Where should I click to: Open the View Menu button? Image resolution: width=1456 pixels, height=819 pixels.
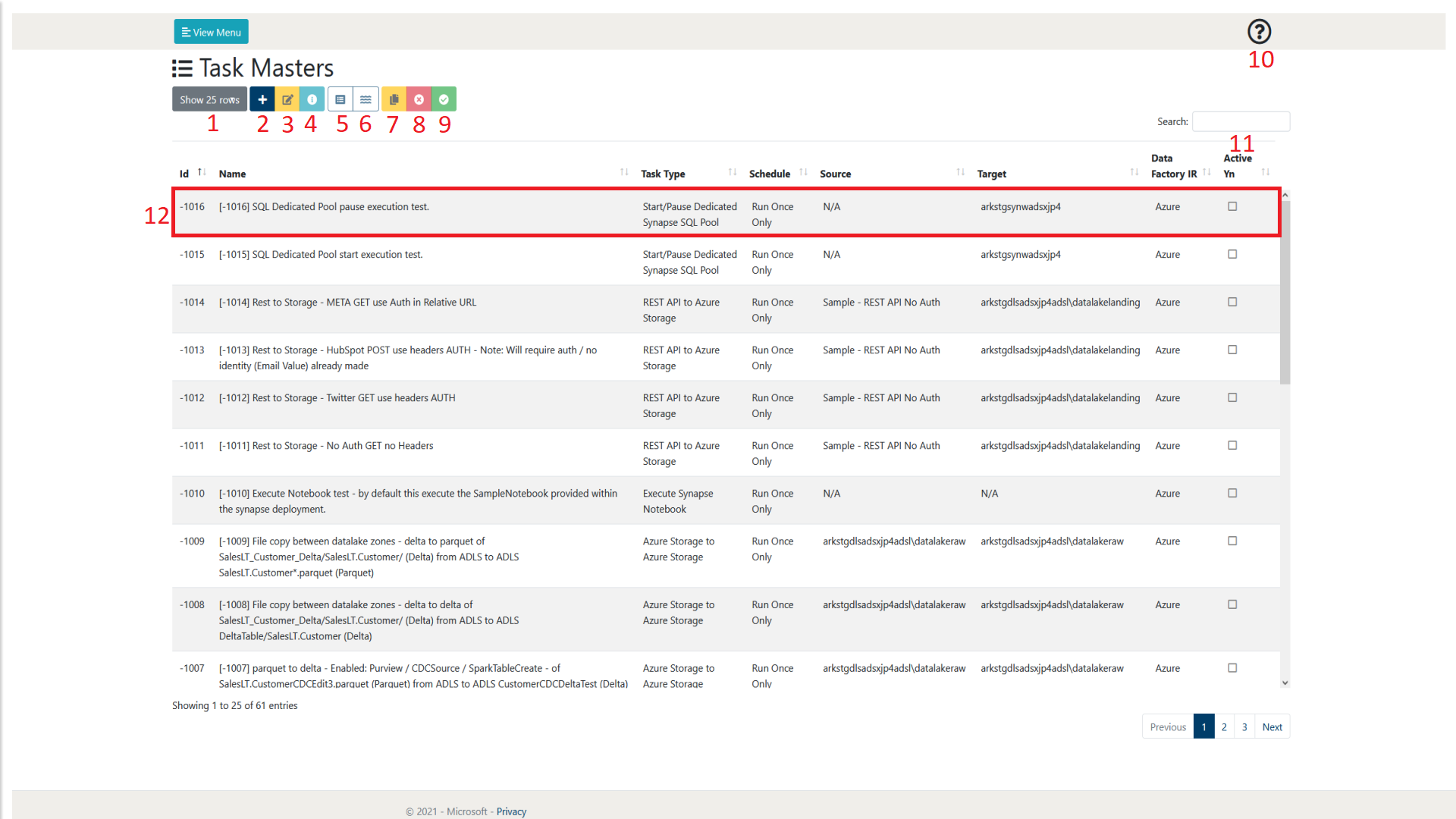pyautogui.click(x=211, y=32)
